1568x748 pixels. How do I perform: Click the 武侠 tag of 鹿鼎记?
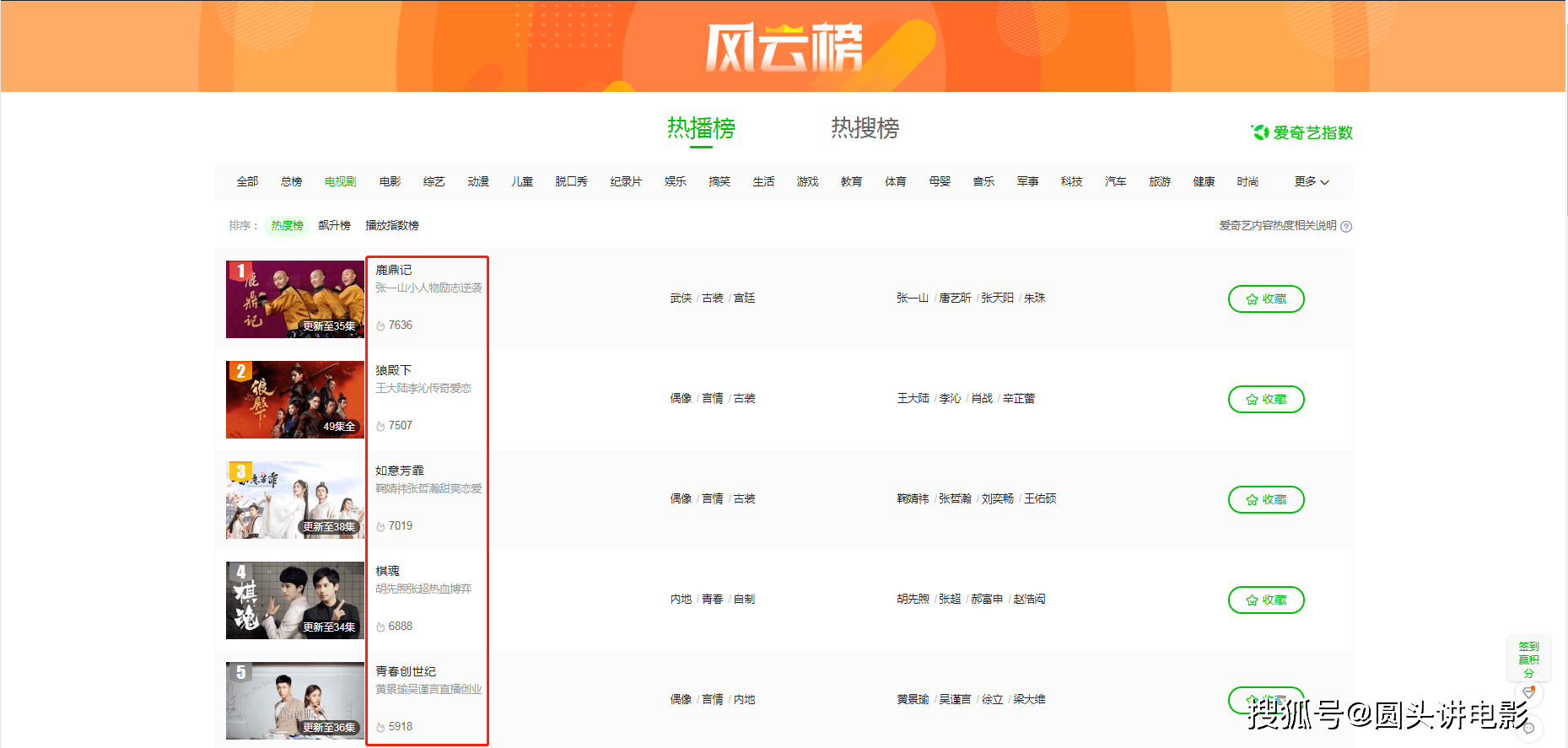[x=681, y=298]
